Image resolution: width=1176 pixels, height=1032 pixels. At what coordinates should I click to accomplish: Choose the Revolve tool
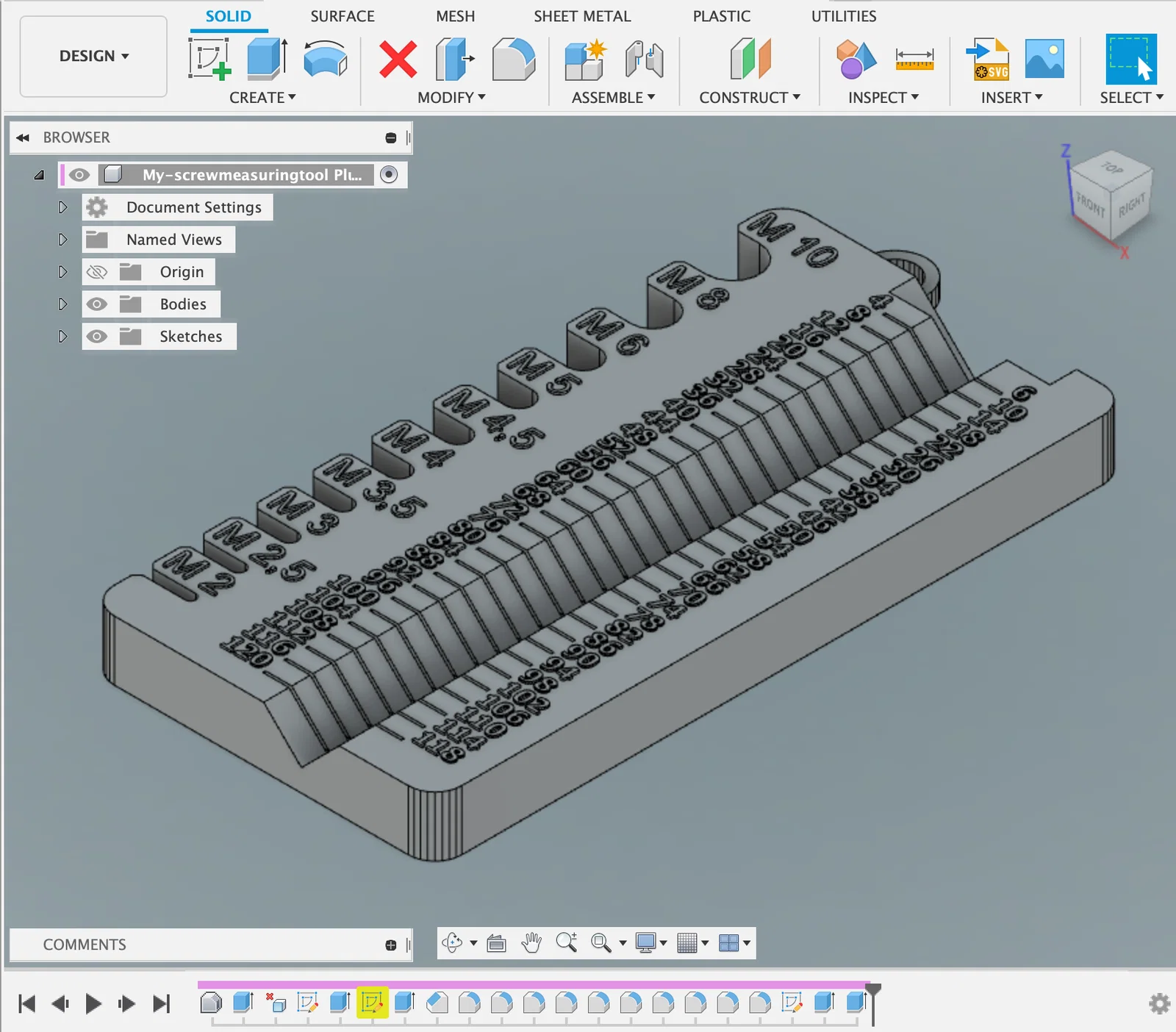click(326, 59)
